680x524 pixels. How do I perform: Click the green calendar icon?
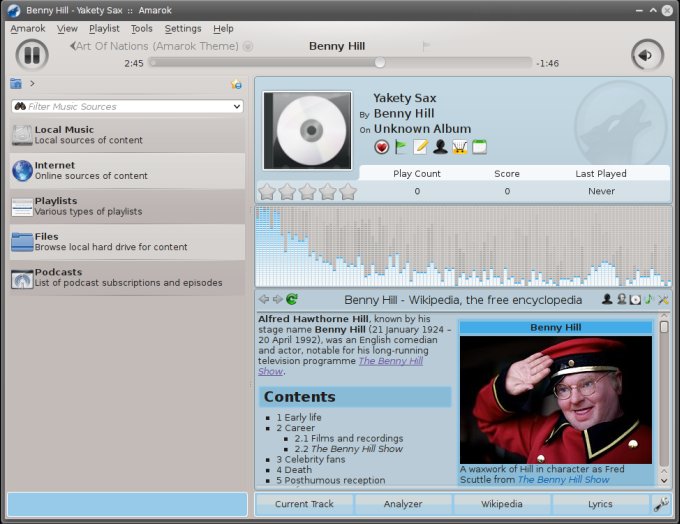(479, 147)
